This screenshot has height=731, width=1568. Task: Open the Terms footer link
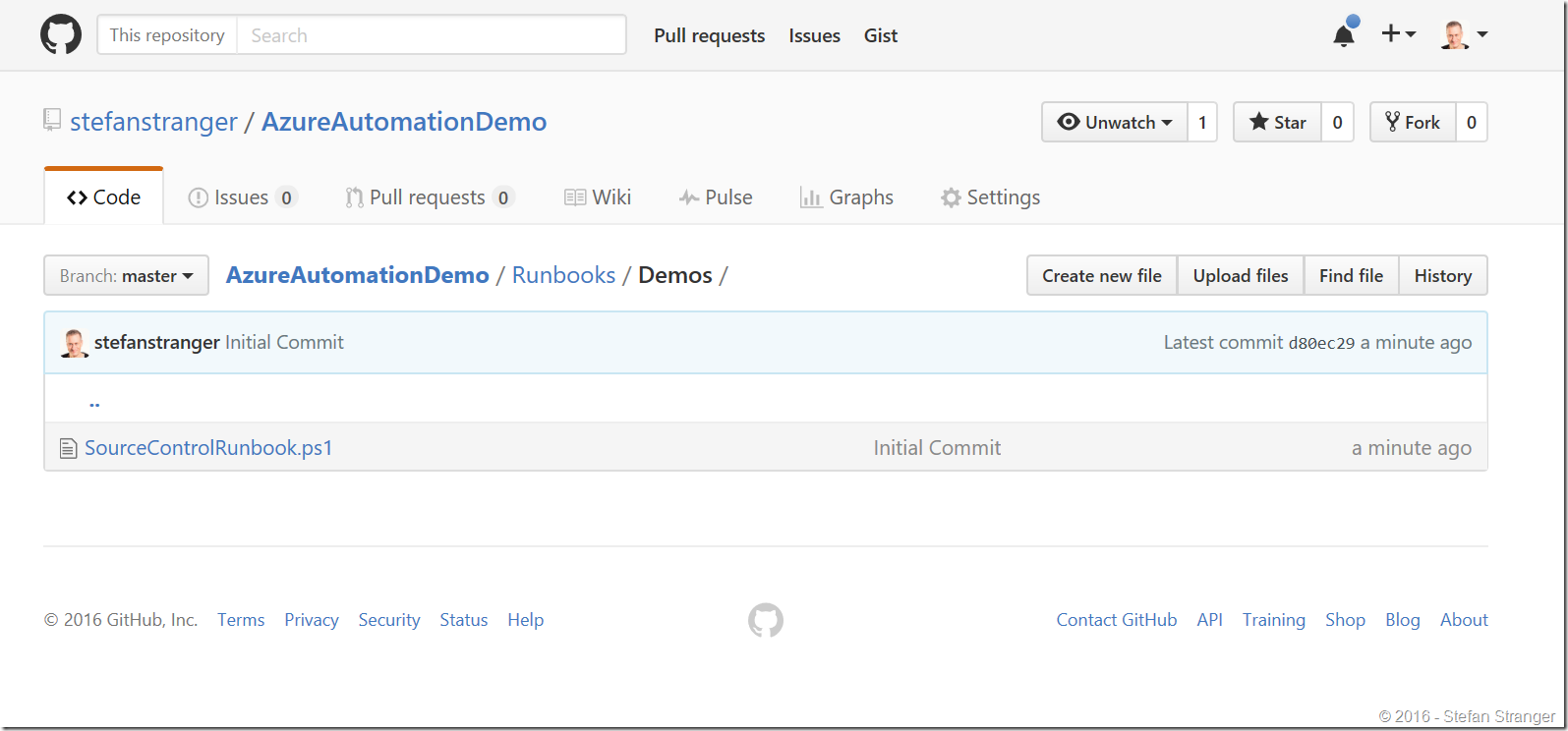tap(241, 620)
